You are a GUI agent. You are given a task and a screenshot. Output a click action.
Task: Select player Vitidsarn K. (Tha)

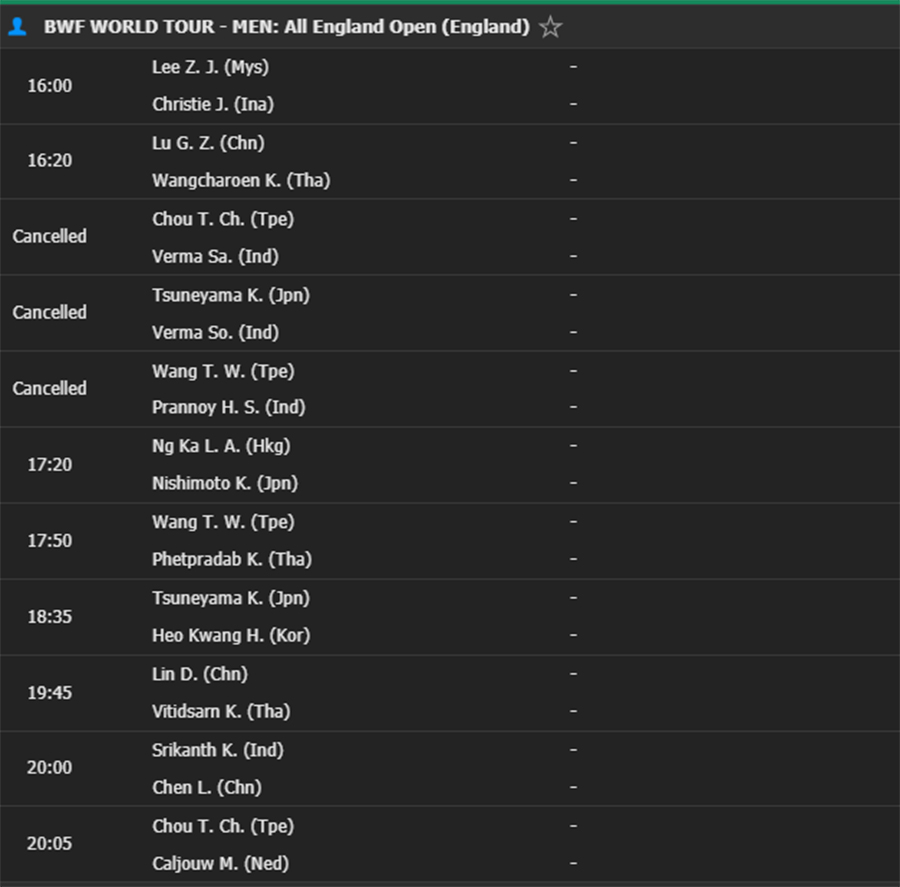pyautogui.click(x=221, y=711)
